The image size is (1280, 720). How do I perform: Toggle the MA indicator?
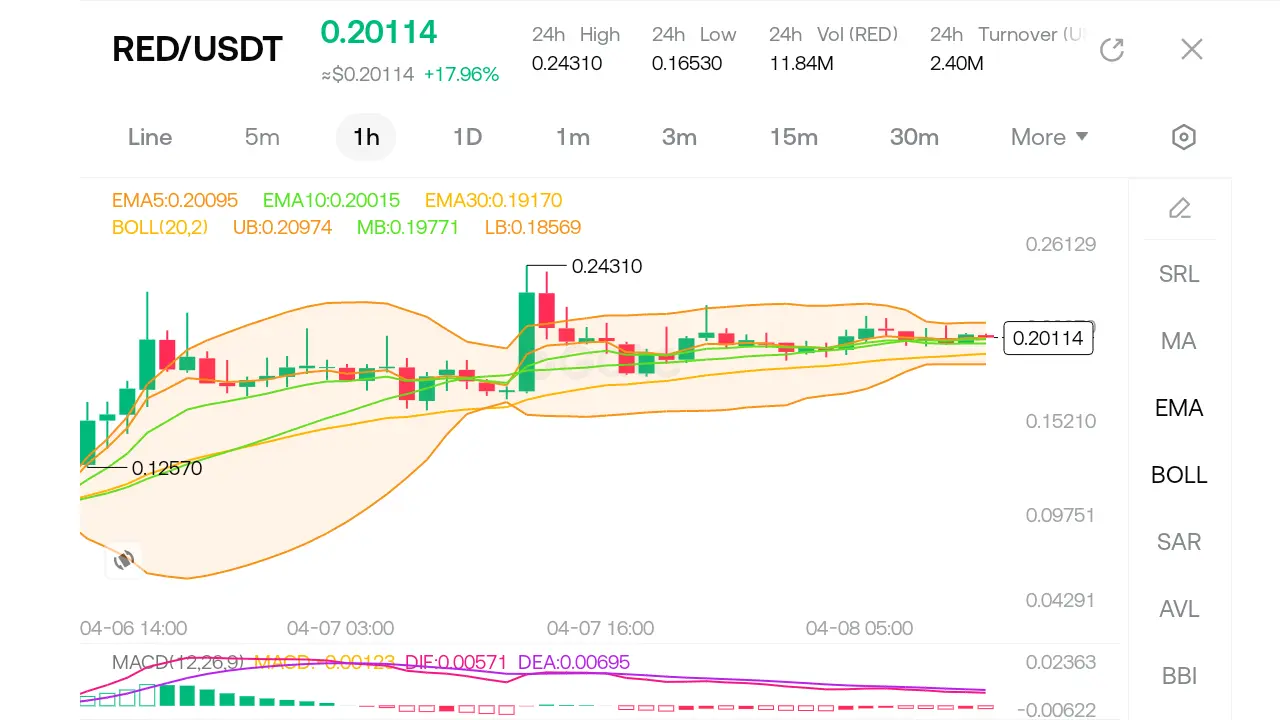1179,341
